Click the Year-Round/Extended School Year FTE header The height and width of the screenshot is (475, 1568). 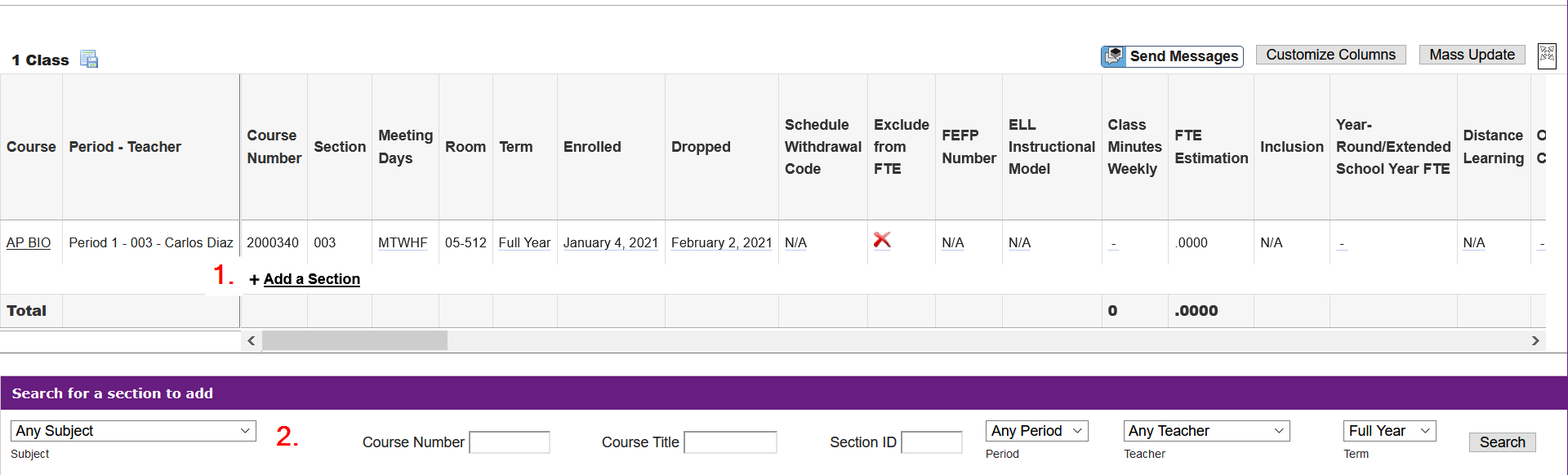pos(1393,147)
